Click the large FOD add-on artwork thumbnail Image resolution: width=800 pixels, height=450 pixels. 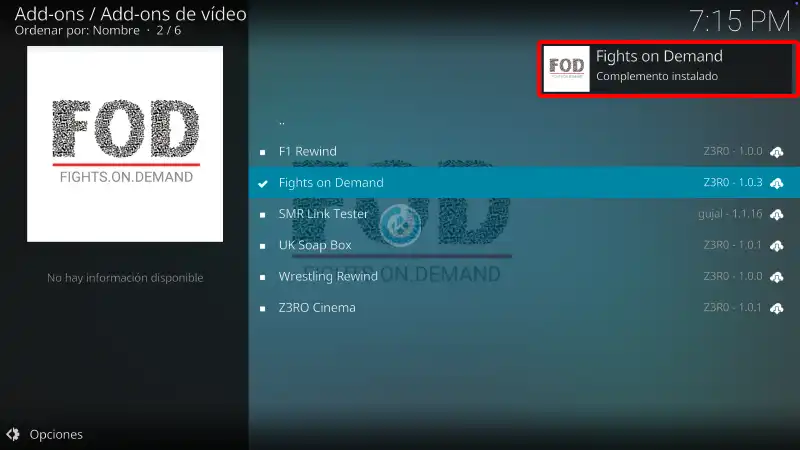click(125, 144)
